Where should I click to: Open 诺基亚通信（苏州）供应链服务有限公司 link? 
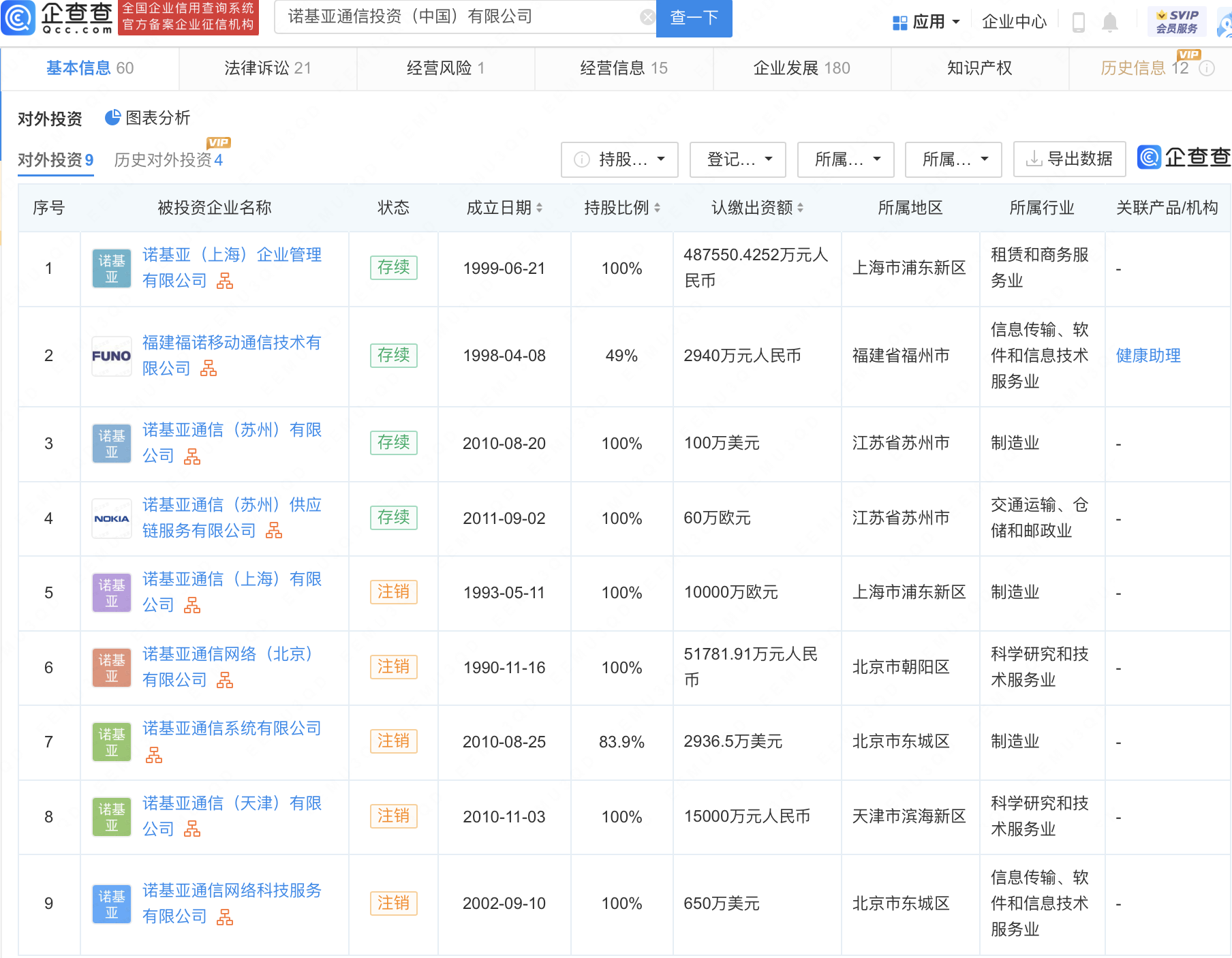pos(232,518)
